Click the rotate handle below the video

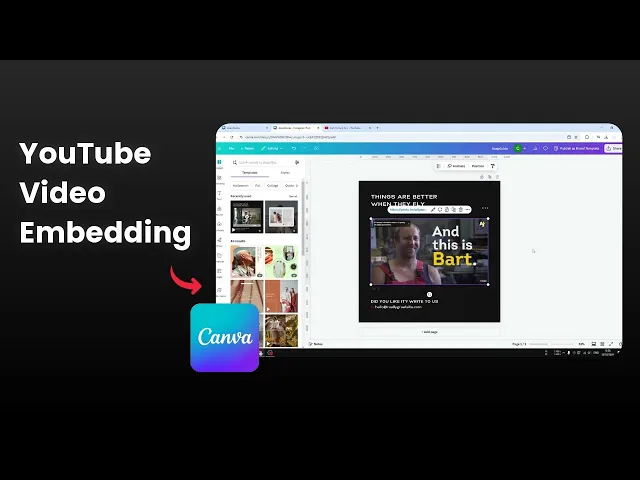429,294
